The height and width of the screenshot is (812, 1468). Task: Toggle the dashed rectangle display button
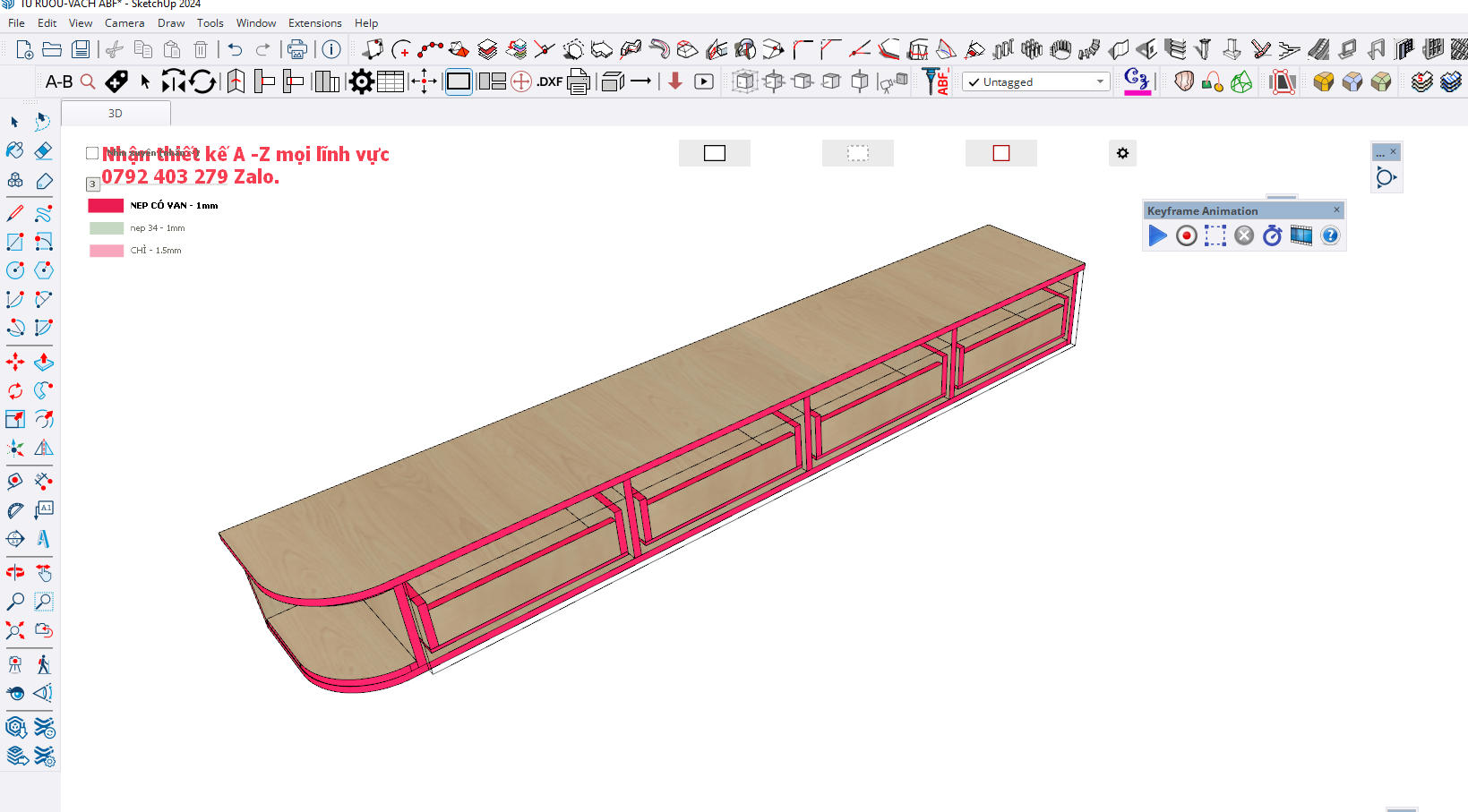(x=857, y=153)
